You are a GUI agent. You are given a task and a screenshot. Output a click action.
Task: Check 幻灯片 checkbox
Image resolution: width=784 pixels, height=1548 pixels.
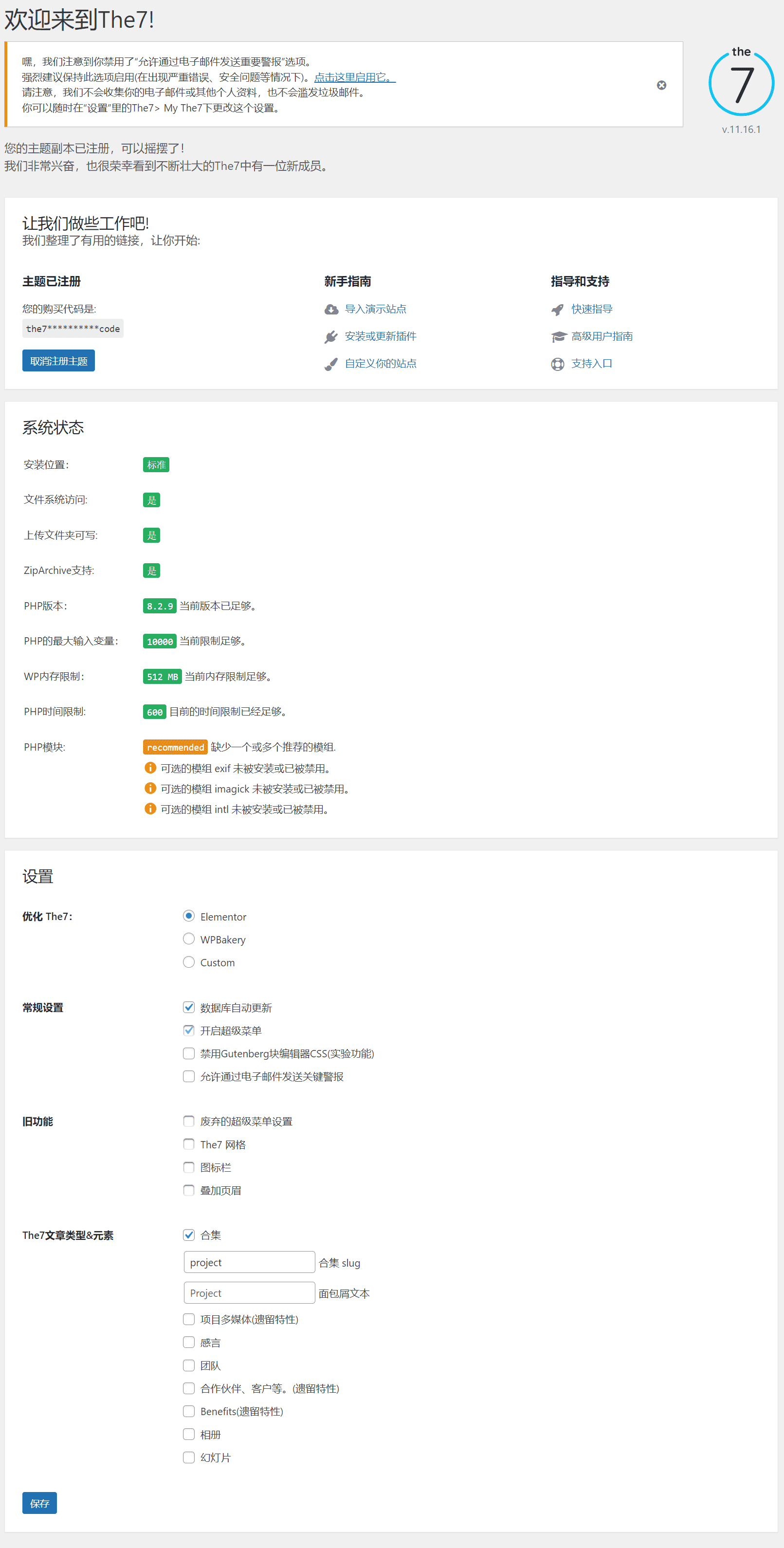coord(189,1457)
